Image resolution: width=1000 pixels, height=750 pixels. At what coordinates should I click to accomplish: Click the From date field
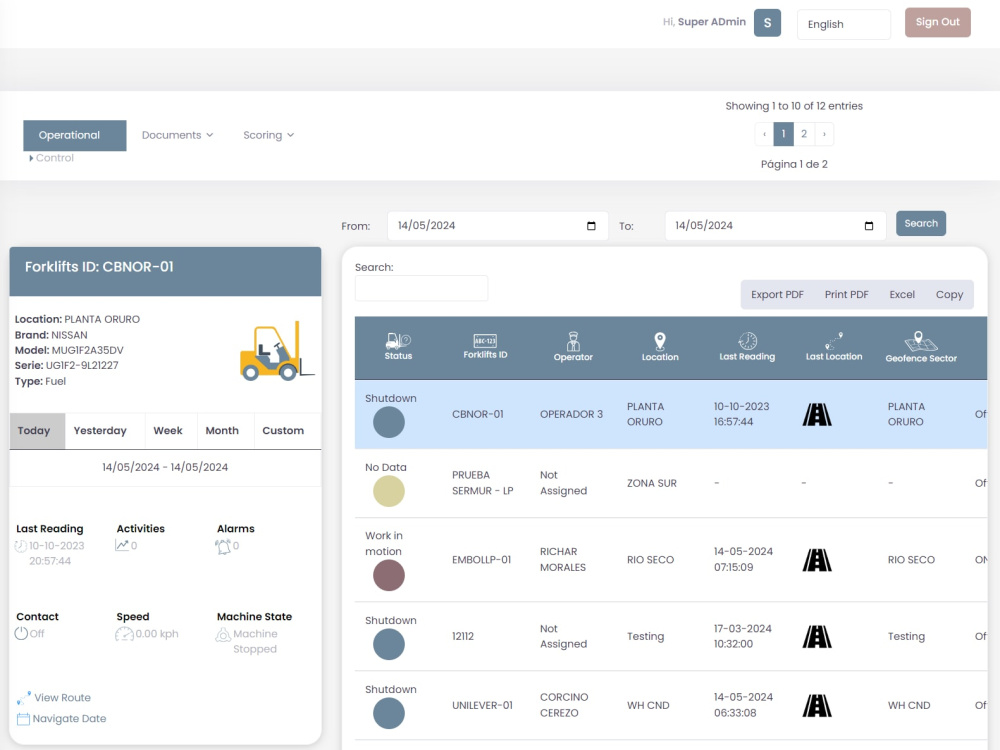[497, 226]
